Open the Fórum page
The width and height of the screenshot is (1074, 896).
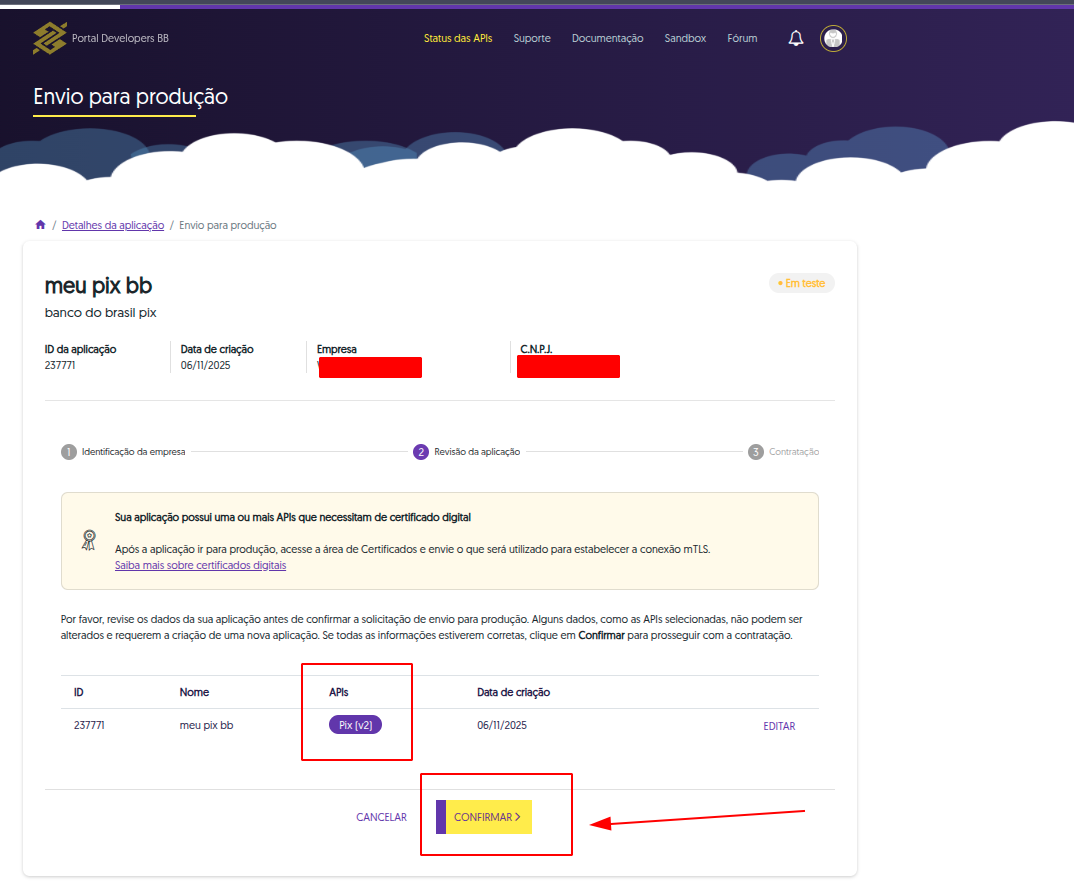point(742,38)
